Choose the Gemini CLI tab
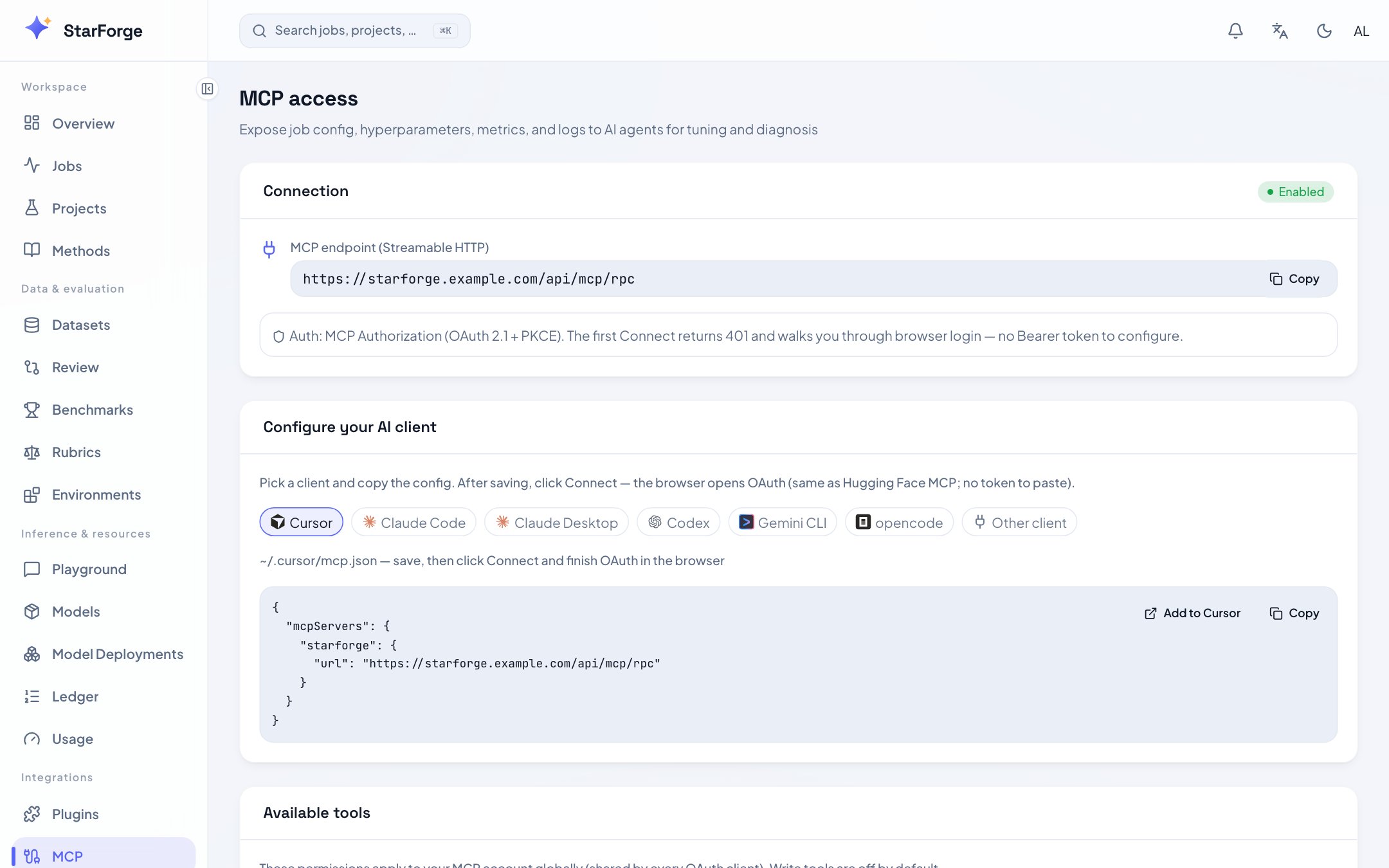The image size is (1389, 868). (x=782, y=522)
